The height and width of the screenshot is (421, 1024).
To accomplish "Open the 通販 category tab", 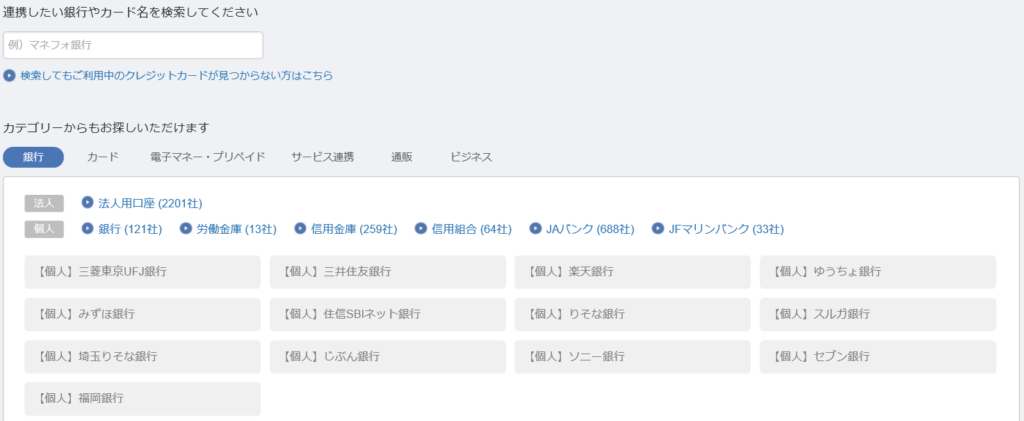I will point(402,157).
